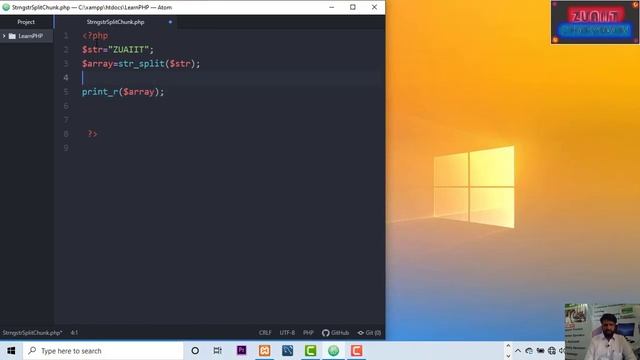Viewport: 640px width, 360px height.
Task: Click on the str_split($str) function call
Action: tap(158, 64)
